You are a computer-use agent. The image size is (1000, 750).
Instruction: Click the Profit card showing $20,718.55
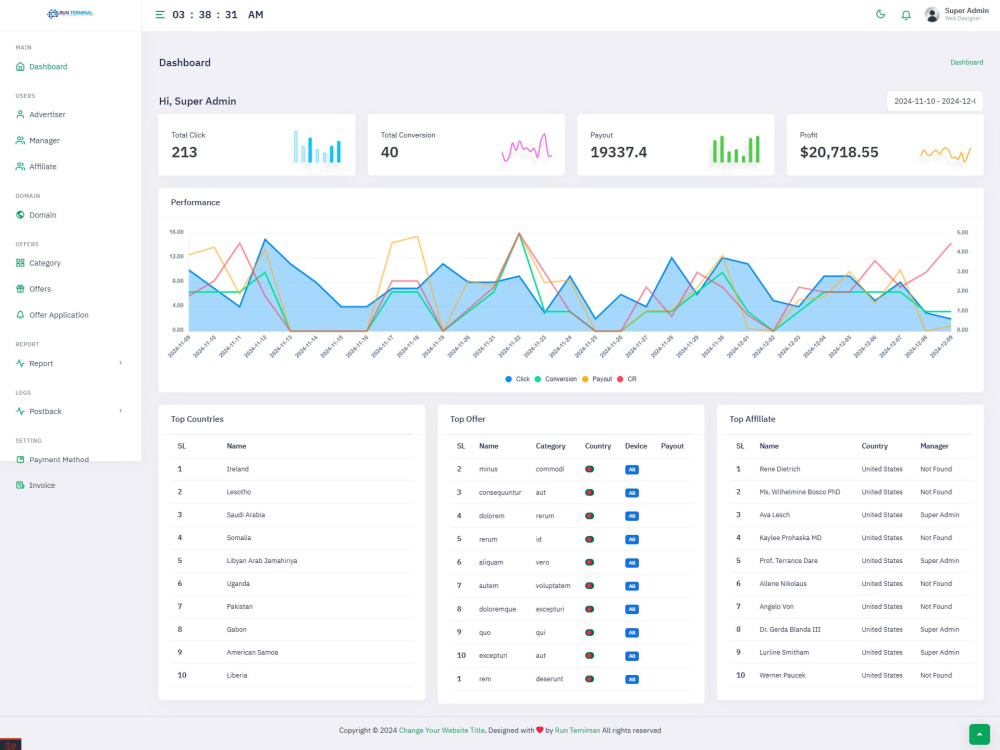(885, 145)
